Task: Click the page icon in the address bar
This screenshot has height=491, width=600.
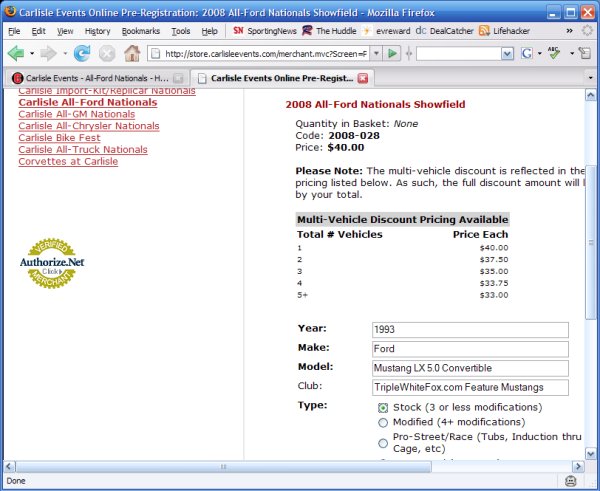Action: pyautogui.click(x=156, y=54)
